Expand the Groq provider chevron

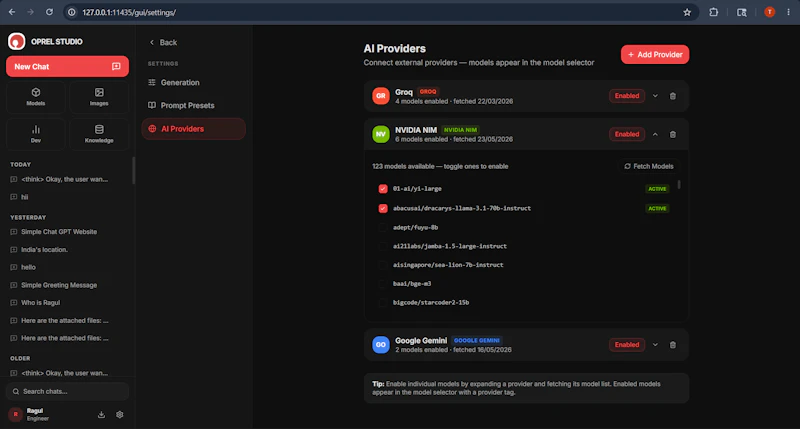655,96
